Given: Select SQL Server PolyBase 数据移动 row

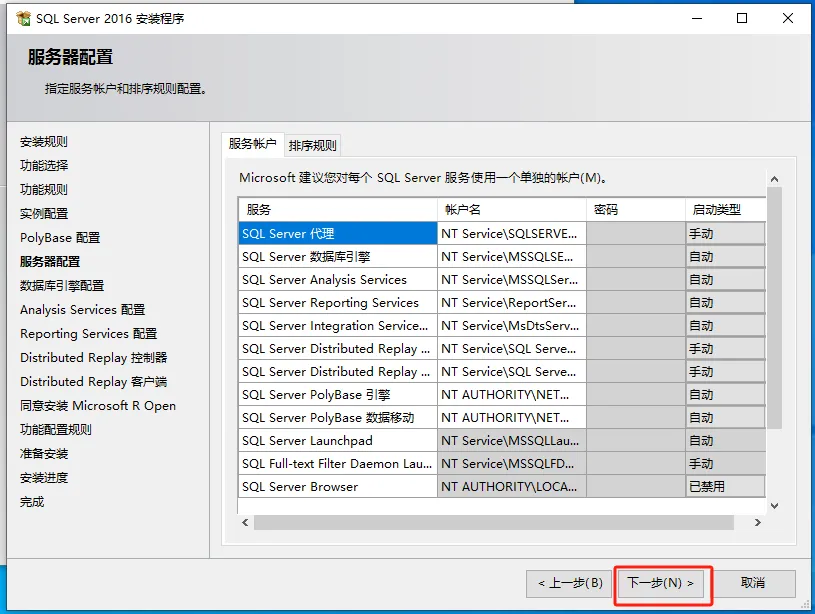Looking at the screenshot, I should pos(338,417).
